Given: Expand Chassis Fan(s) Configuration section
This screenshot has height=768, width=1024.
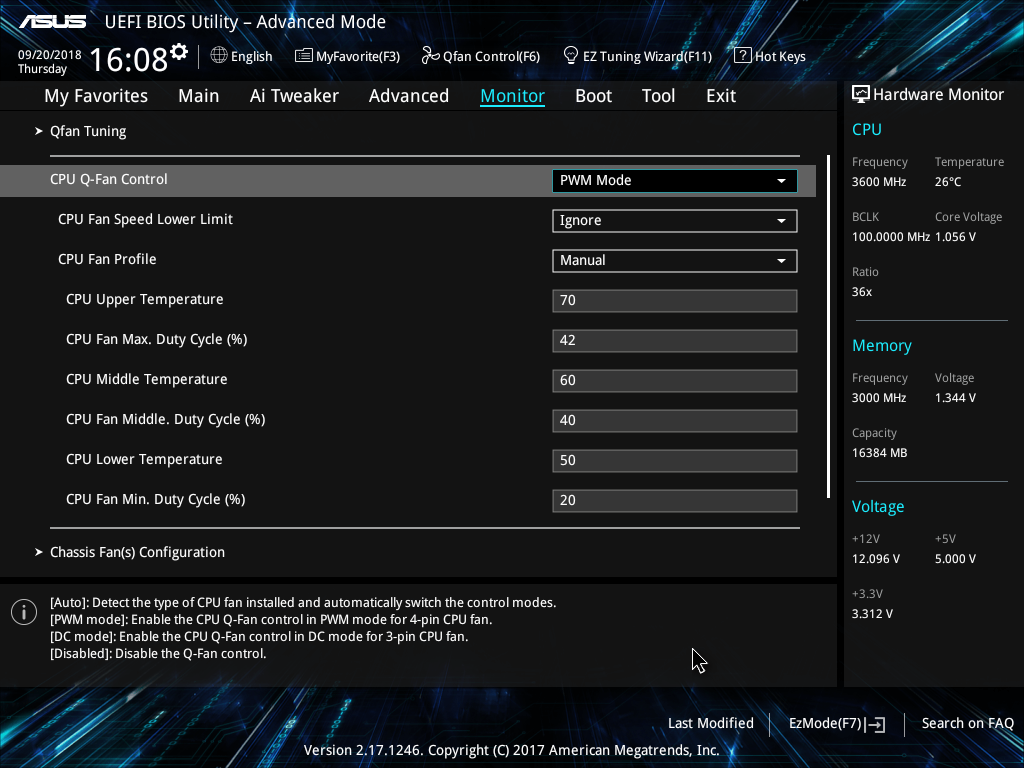Looking at the screenshot, I should click(137, 552).
